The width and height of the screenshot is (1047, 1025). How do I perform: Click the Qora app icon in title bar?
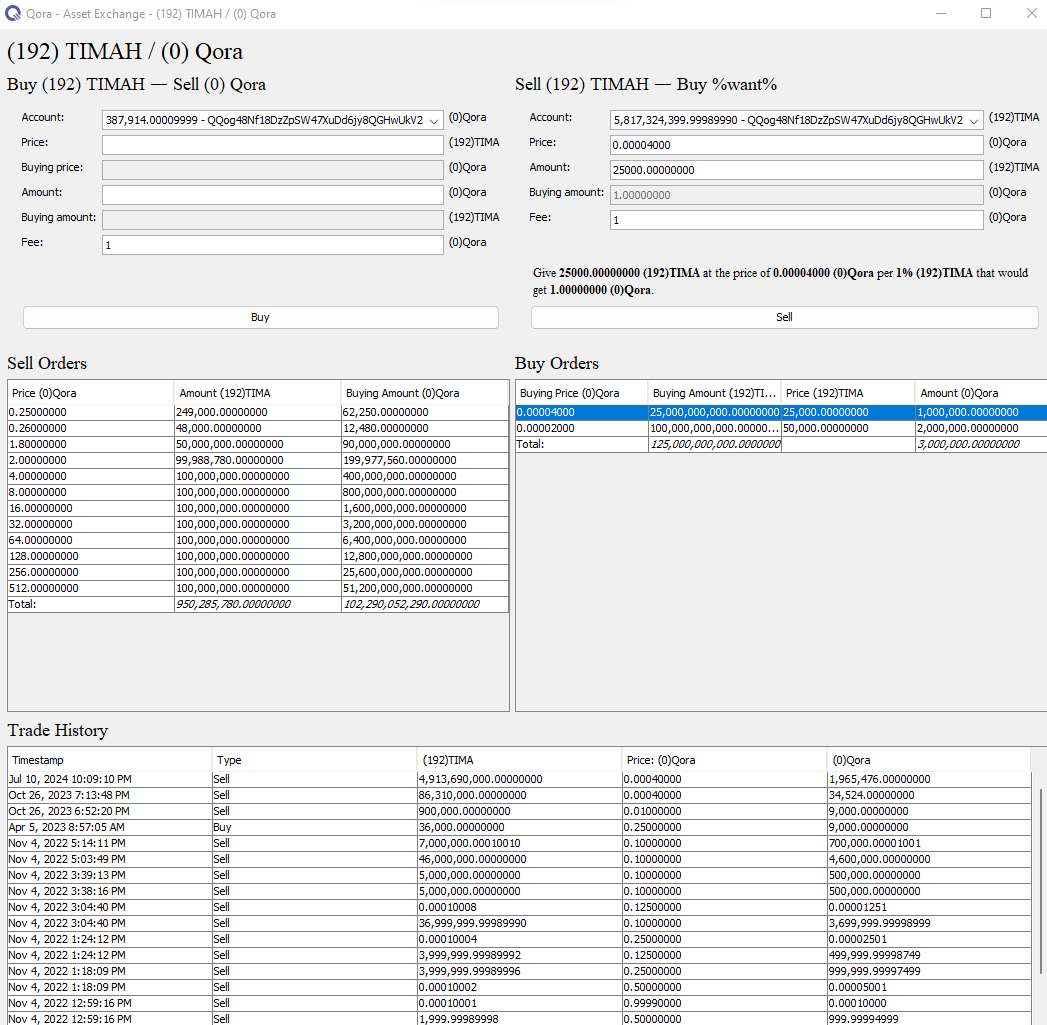pyautogui.click(x=13, y=13)
